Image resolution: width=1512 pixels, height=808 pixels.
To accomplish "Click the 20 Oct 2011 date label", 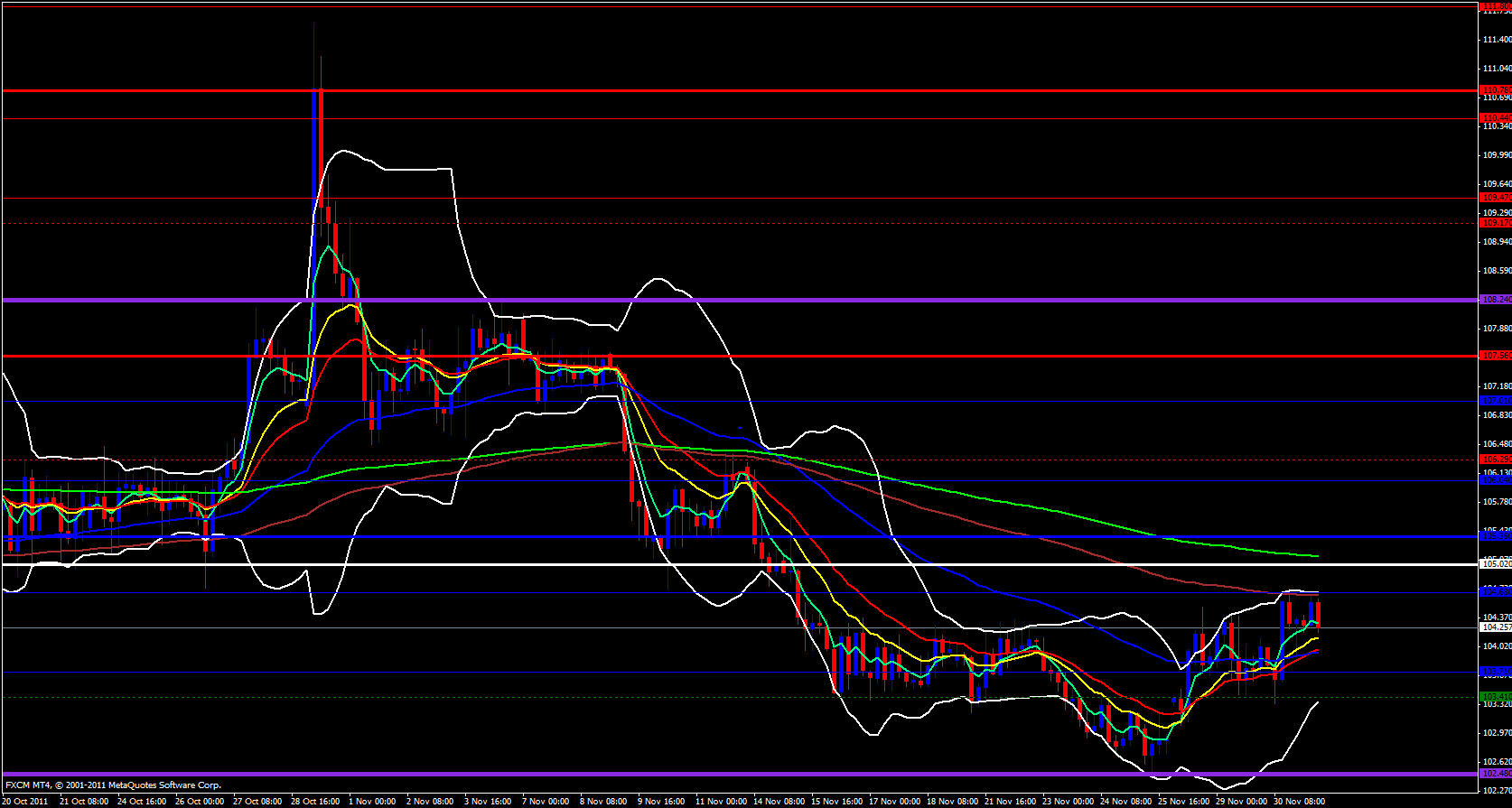I will coord(25,802).
